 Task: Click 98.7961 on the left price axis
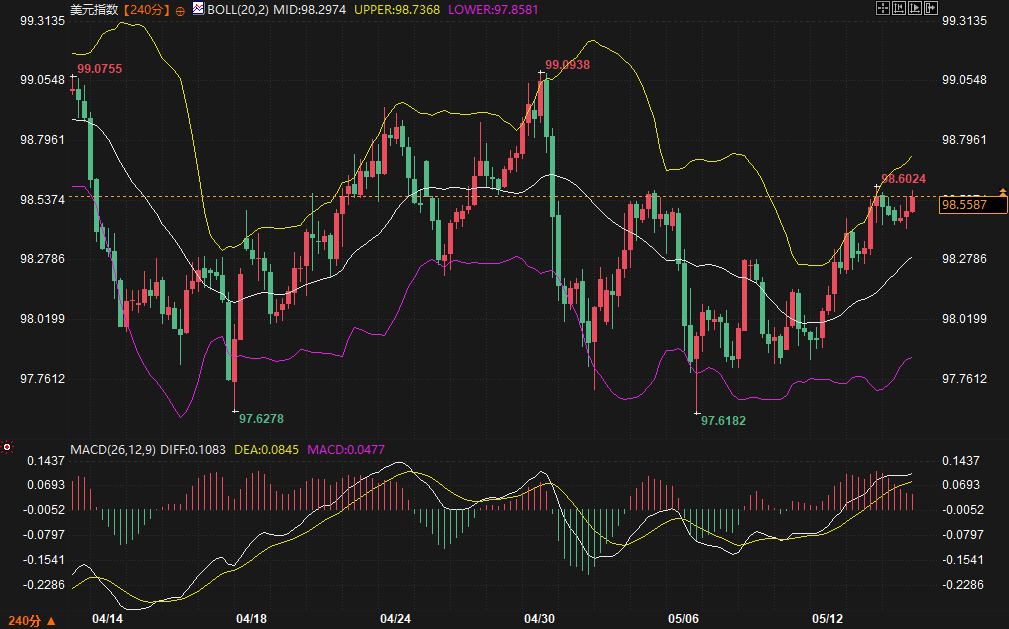click(x=42, y=140)
